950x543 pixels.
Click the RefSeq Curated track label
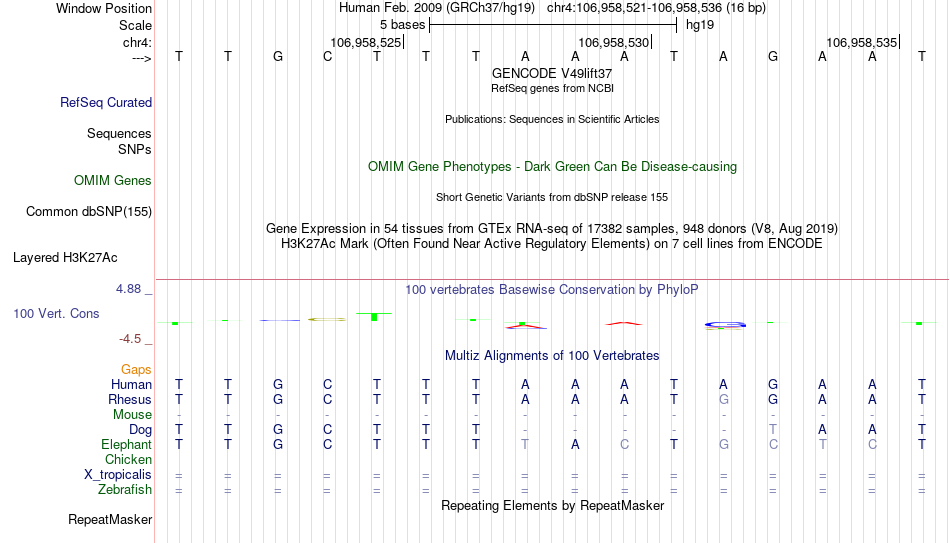(105, 102)
